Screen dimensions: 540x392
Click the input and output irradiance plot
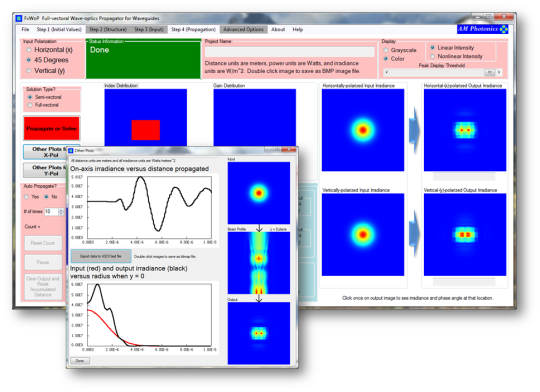click(x=149, y=315)
